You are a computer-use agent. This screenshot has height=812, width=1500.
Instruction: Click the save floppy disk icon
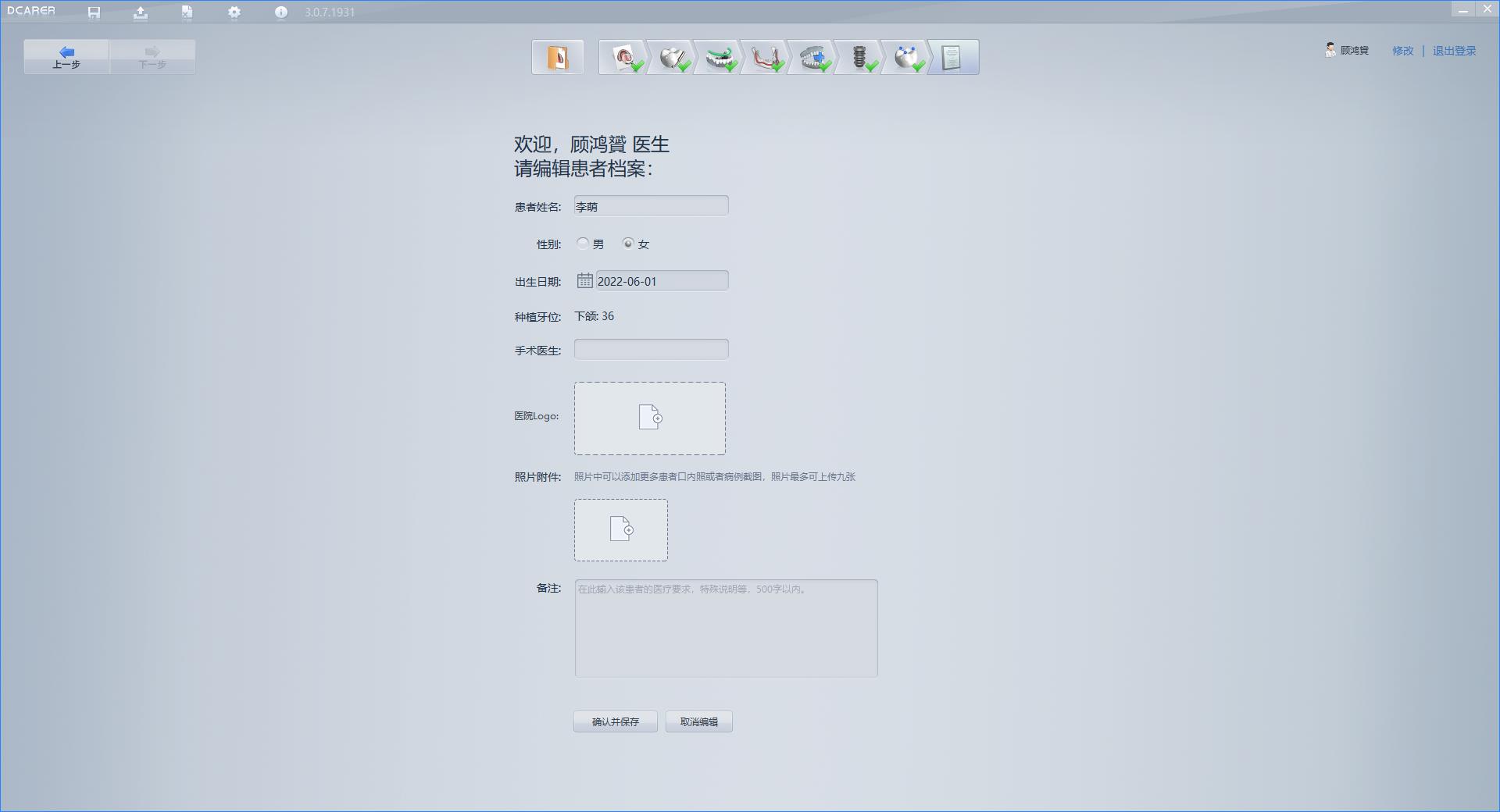[x=94, y=12]
